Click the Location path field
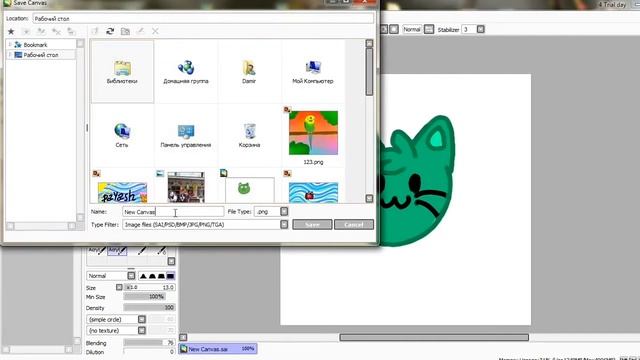The width and height of the screenshot is (640, 360). pos(203,18)
